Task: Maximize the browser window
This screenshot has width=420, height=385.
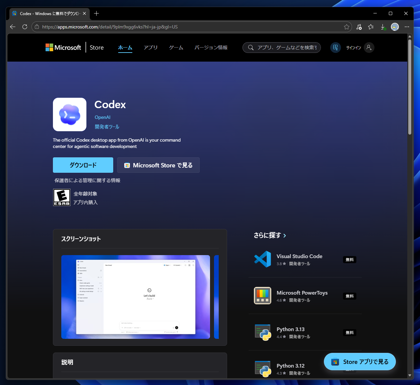Action: tap(390, 13)
